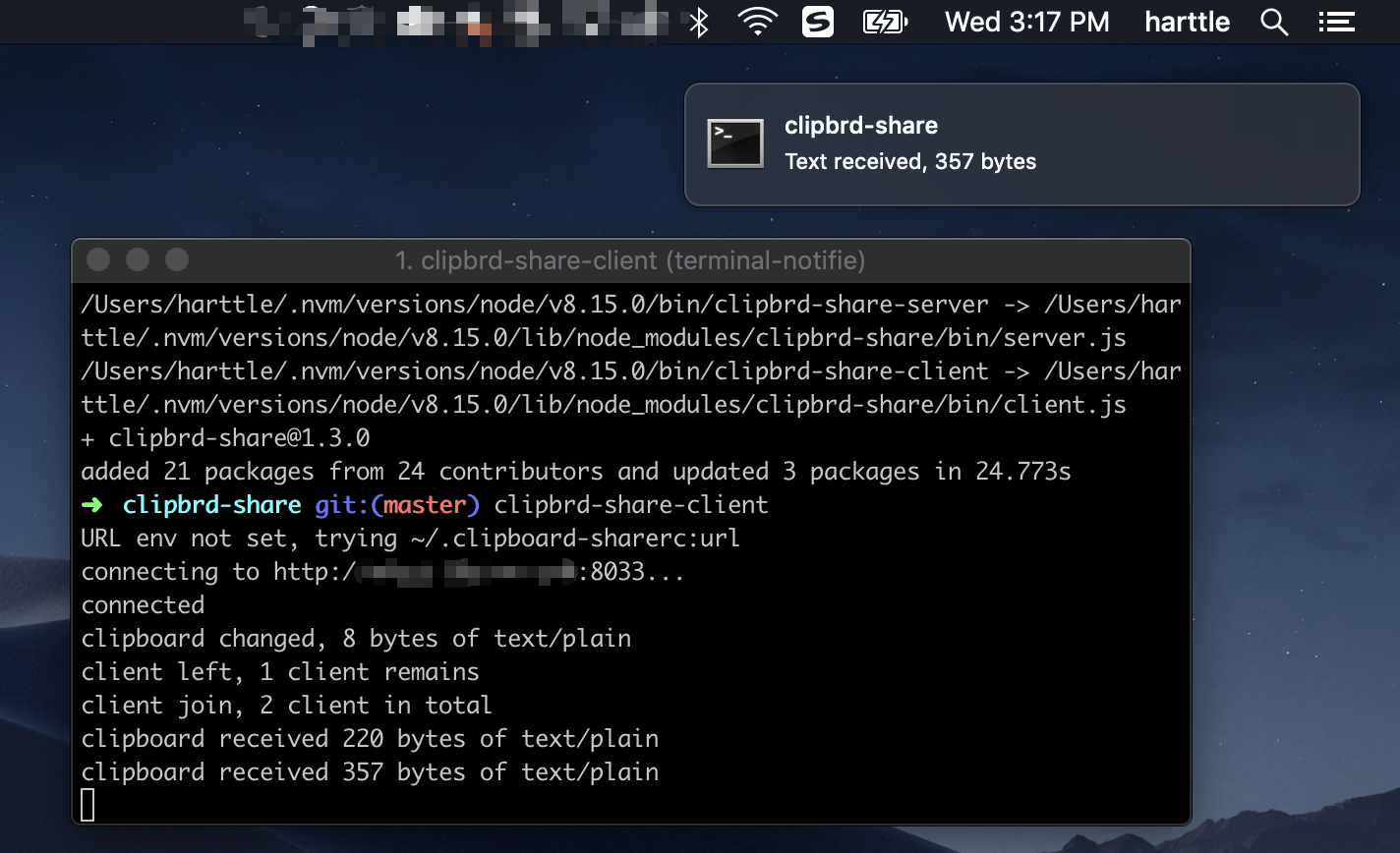Image resolution: width=1400 pixels, height=853 pixels.
Task: Click 'clipboard received 220 bytes' line
Action: [370, 739]
